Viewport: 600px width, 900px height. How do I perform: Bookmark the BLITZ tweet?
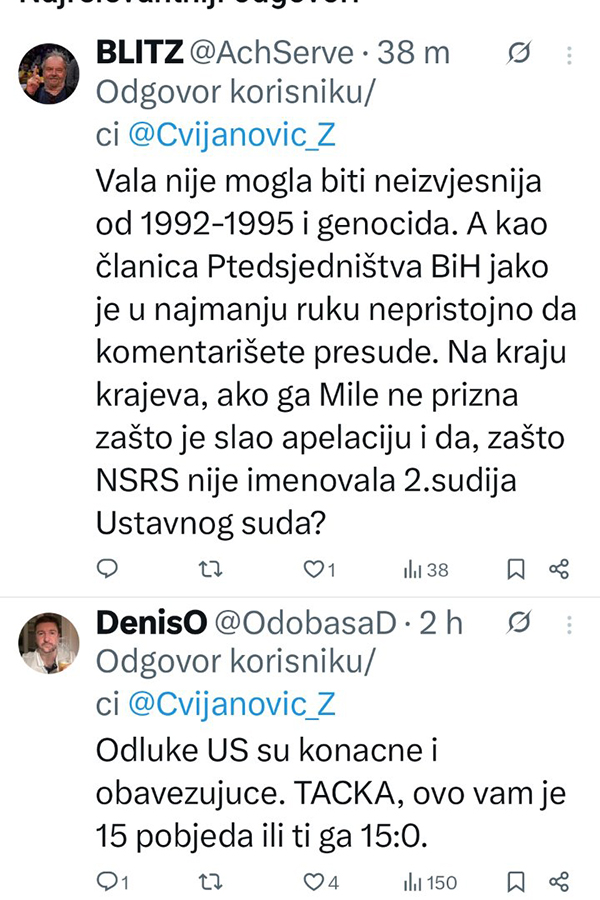516,569
